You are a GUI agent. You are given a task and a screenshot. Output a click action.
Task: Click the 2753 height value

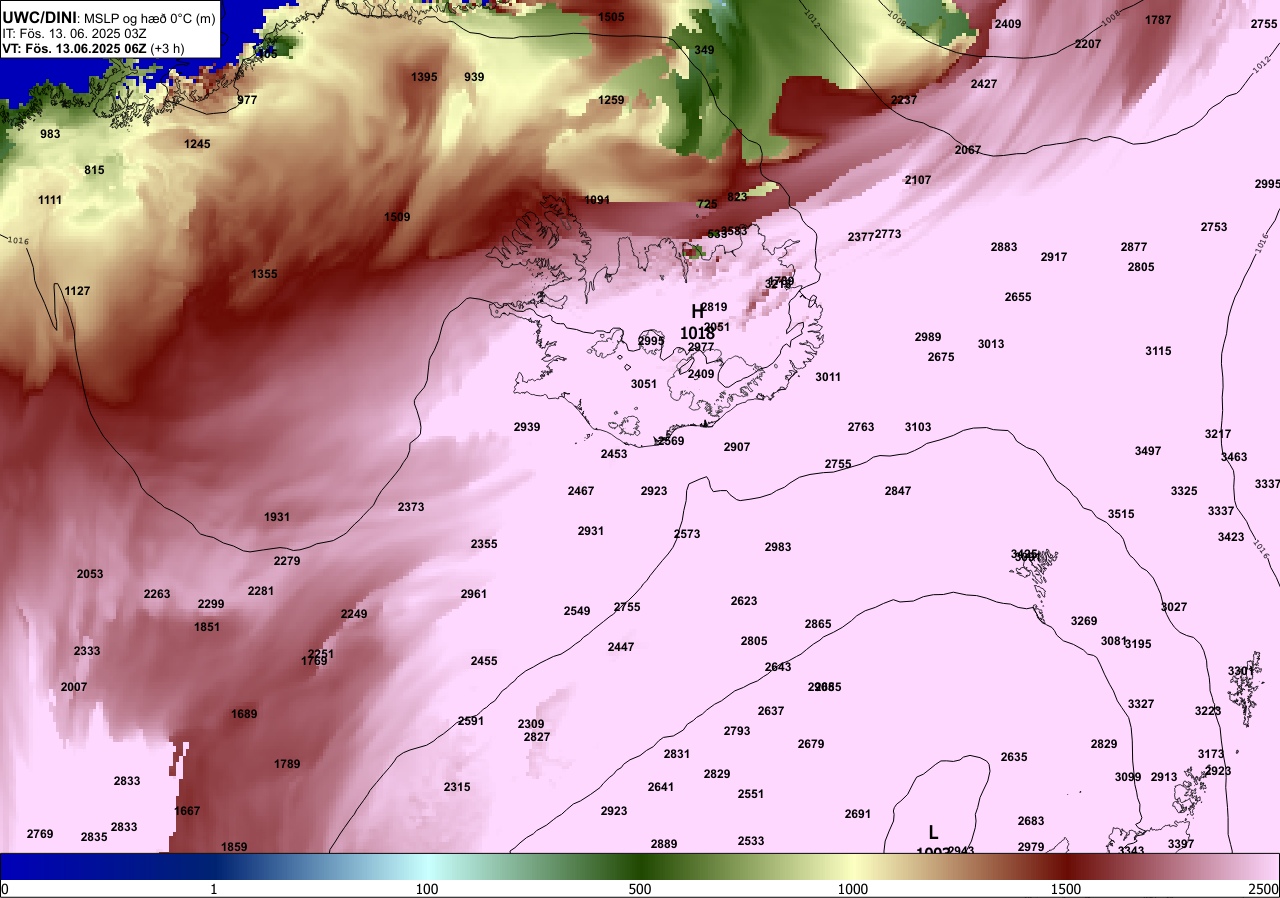(1214, 227)
